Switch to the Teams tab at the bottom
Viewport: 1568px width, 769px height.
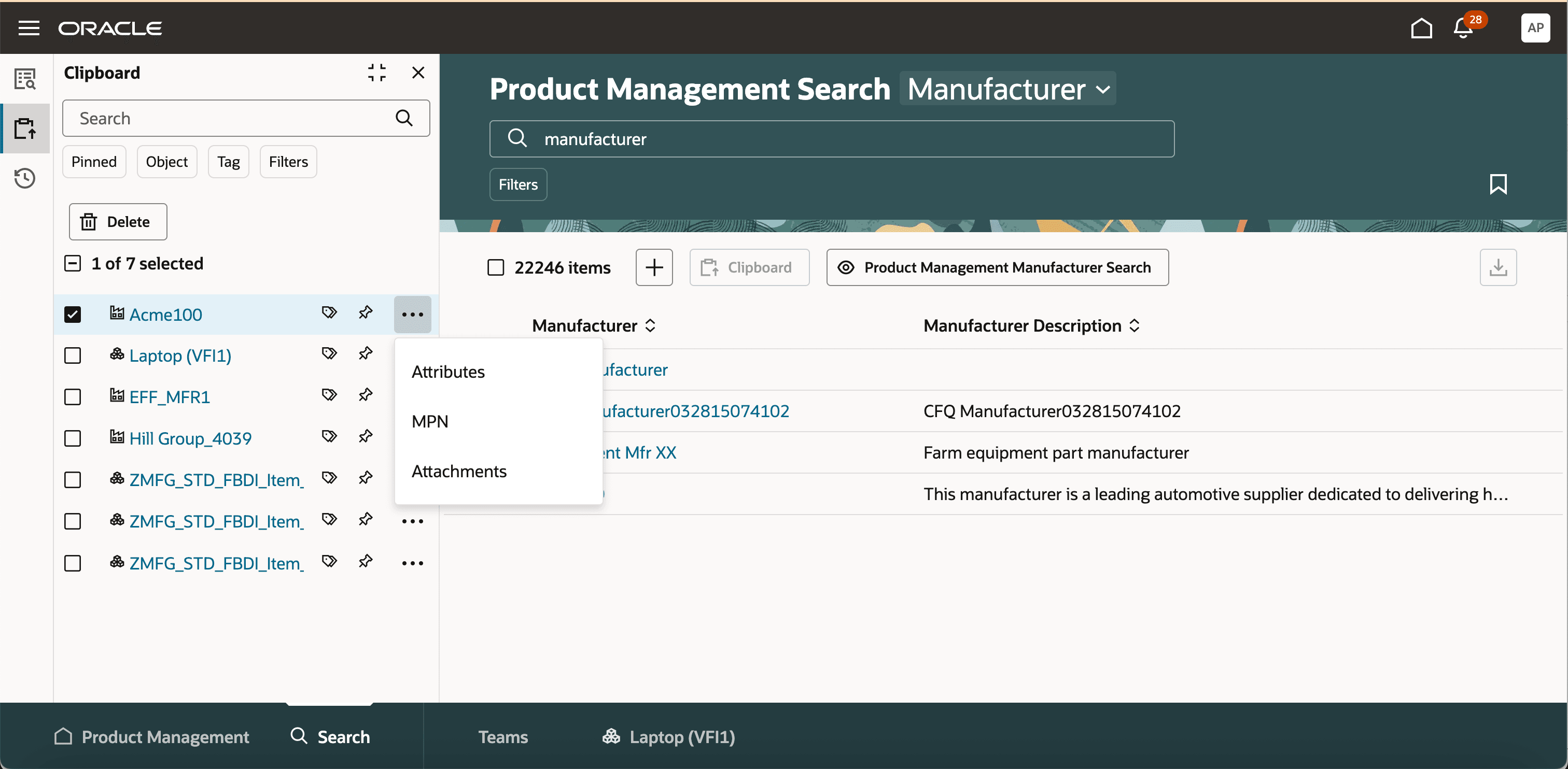tap(503, 737)
